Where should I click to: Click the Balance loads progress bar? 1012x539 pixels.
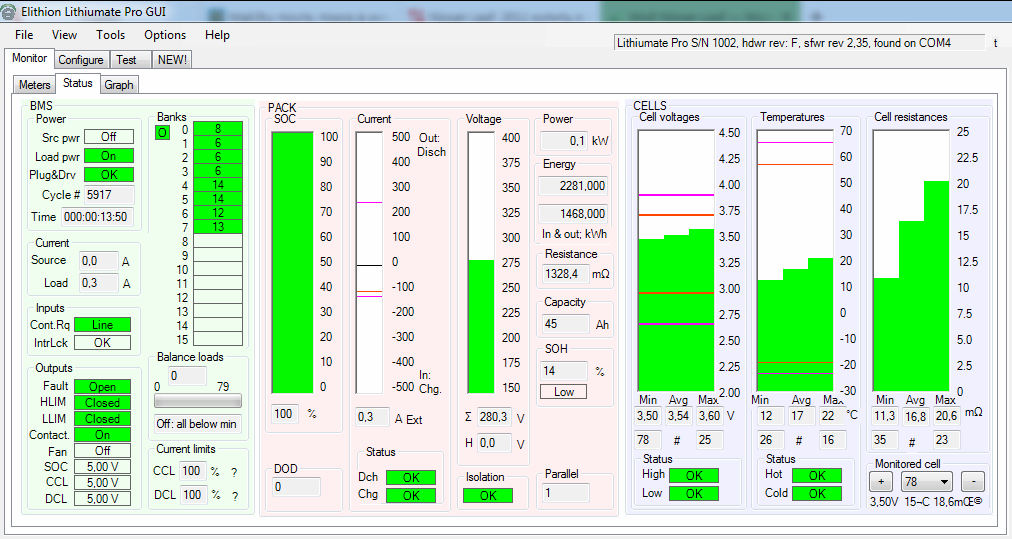197,401
